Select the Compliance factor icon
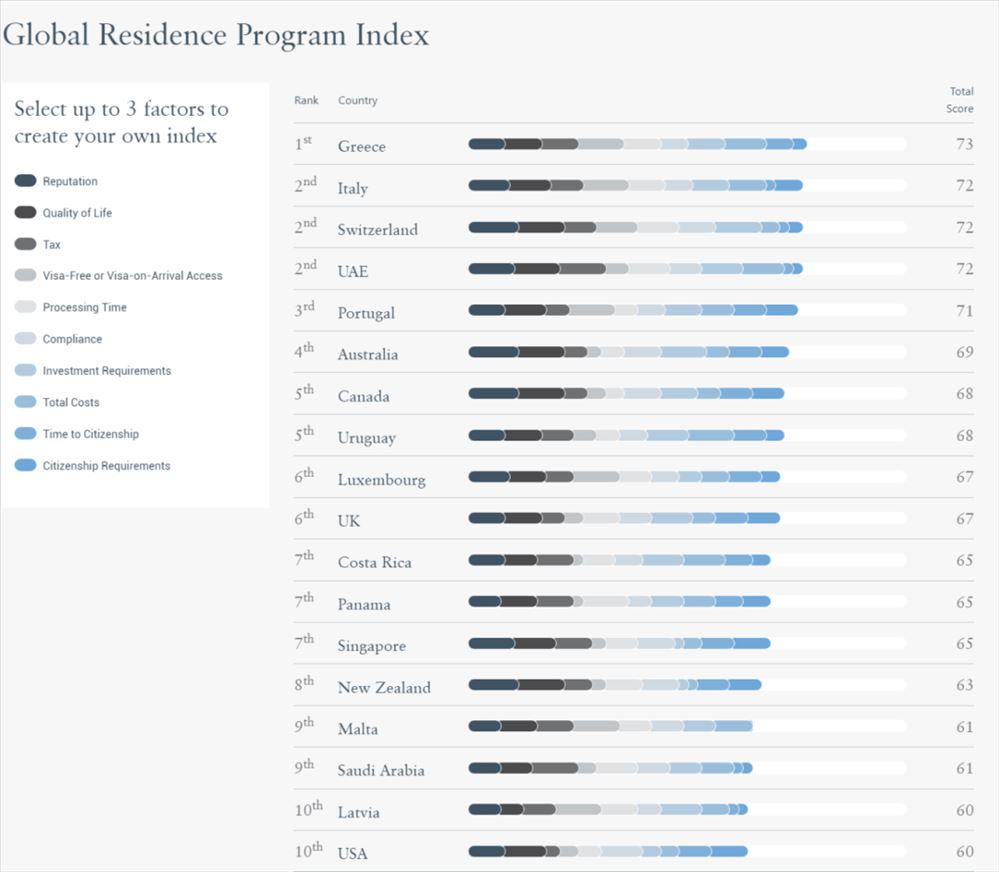The image size is (999, 872). click(27, 339)
